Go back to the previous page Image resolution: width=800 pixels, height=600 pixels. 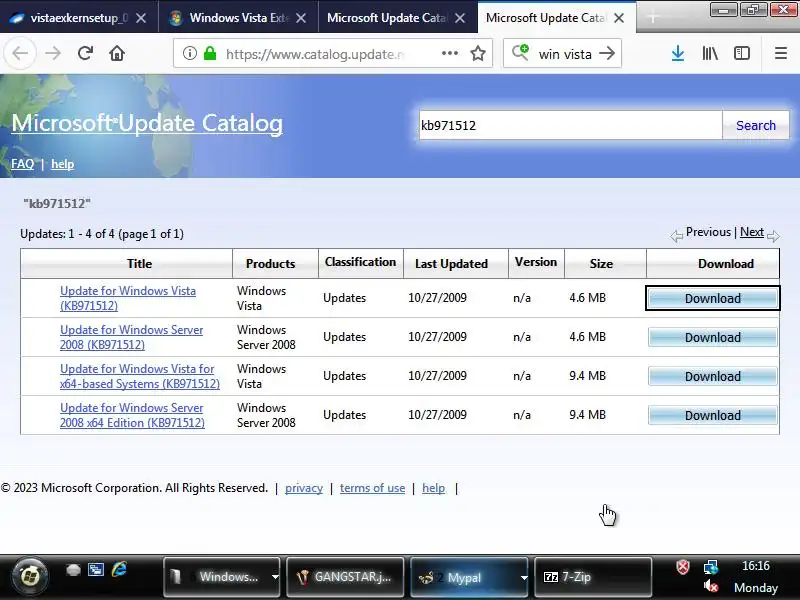[x=20, y=53]
